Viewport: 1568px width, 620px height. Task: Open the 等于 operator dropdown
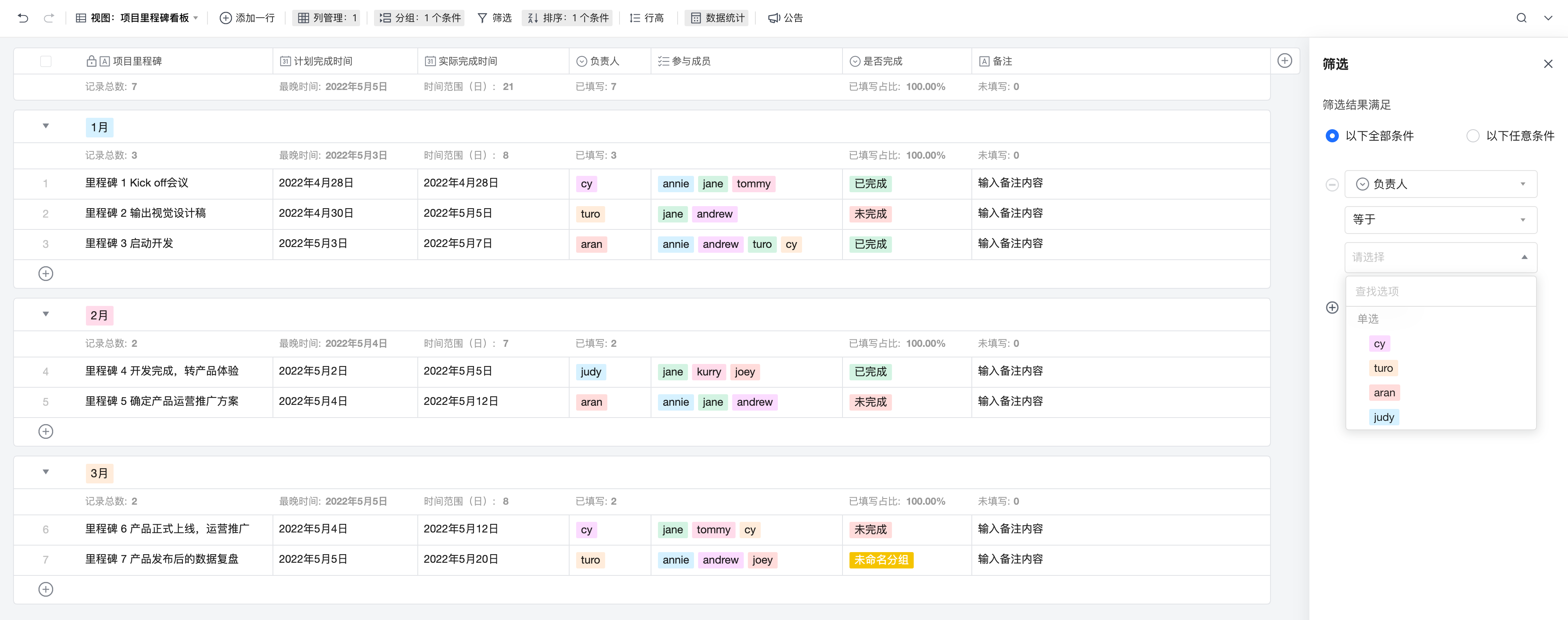(x=1440, y=220)
